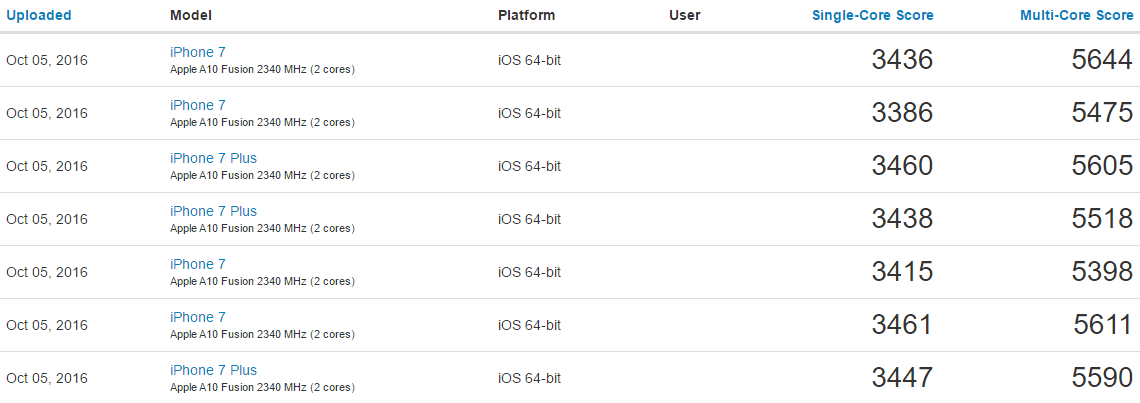Viewport: 1140px width, 403px height.
Task: Select the multi-core score 5611
Action: tap(1103, 325)
